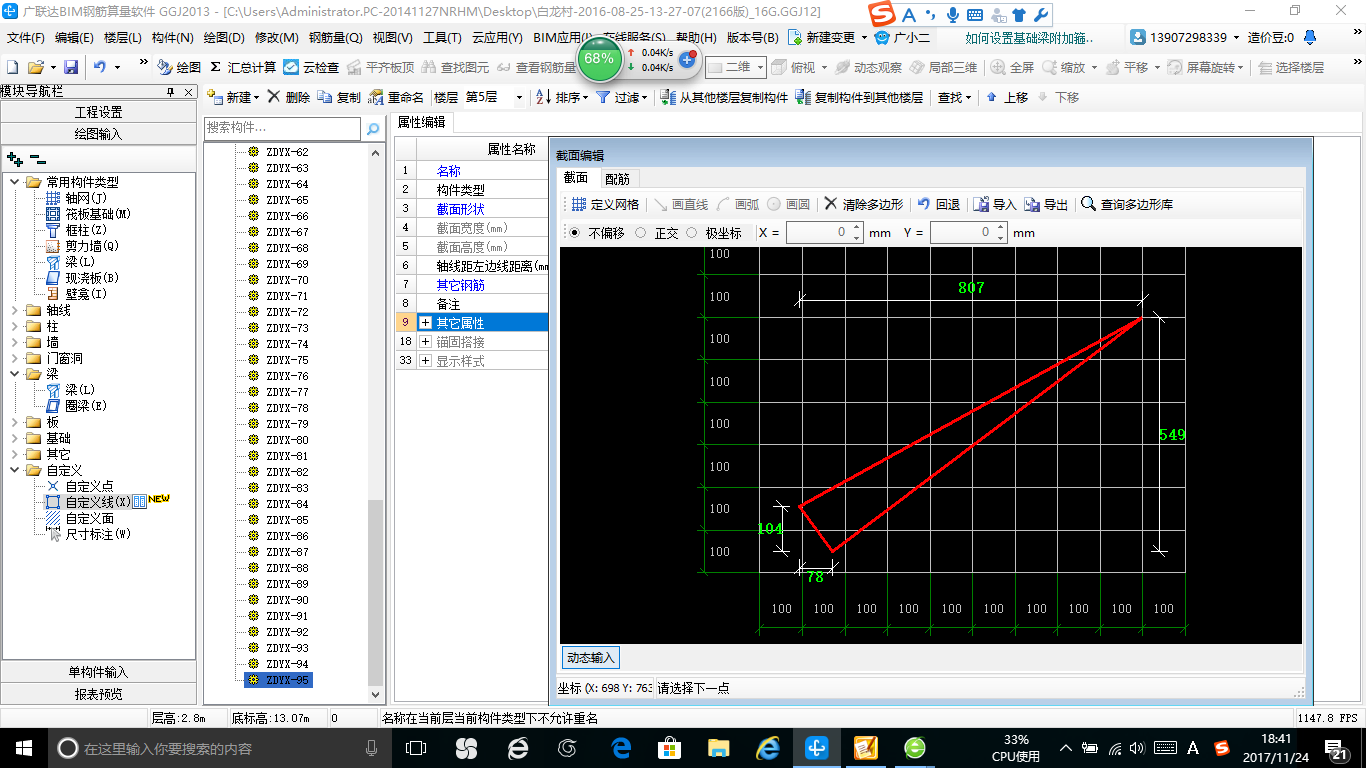
Task: Click the component search magnifier icon
Action: (373, 129)
